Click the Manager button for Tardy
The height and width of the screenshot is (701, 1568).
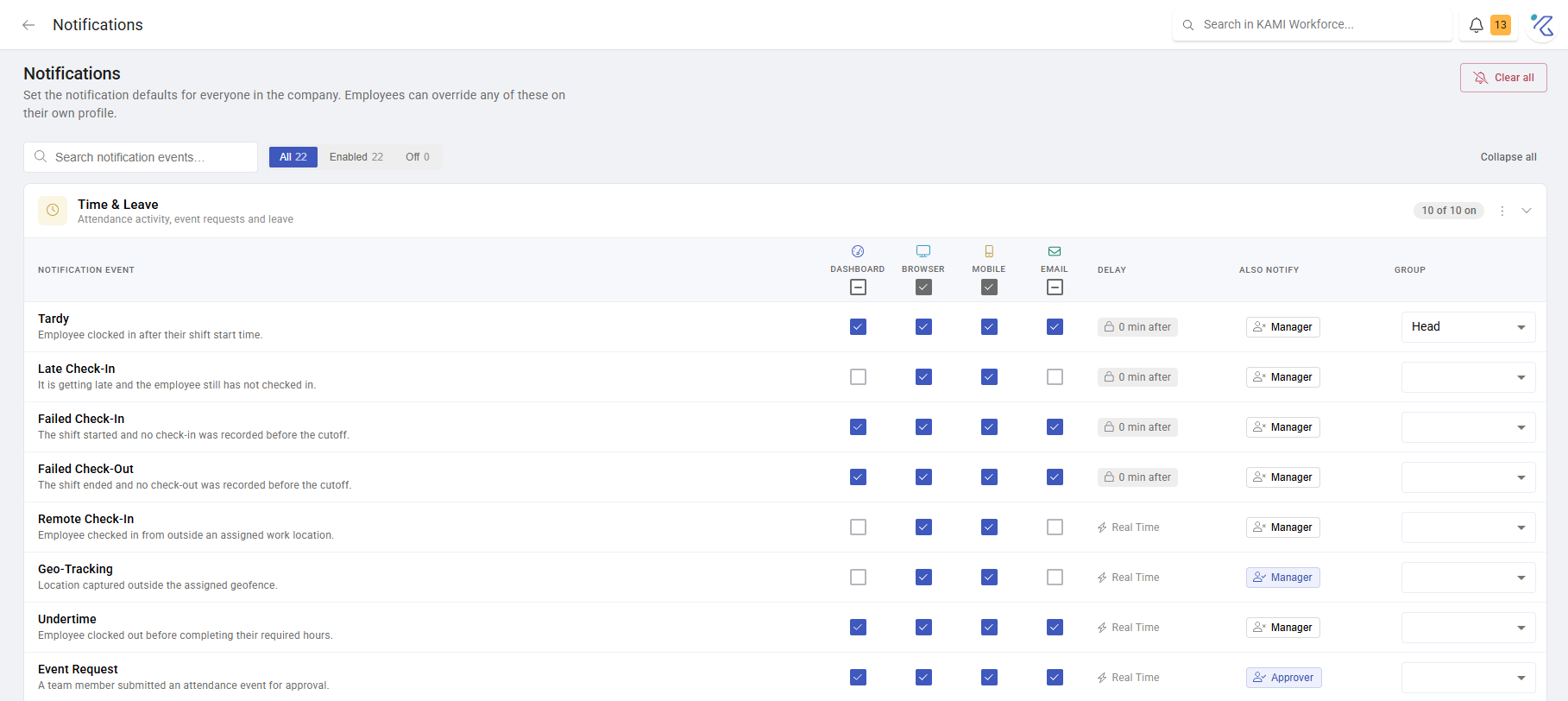tap(1283, 327)
